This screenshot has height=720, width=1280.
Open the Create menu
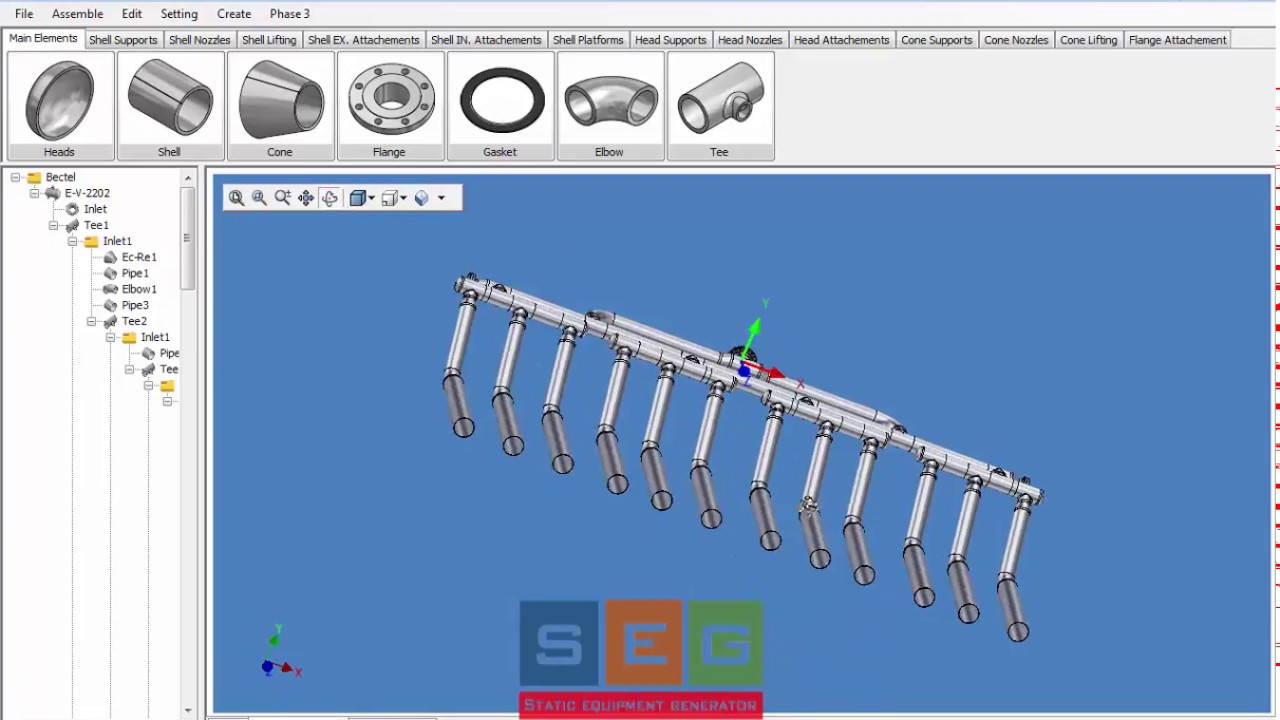click(x=234, y=14)
